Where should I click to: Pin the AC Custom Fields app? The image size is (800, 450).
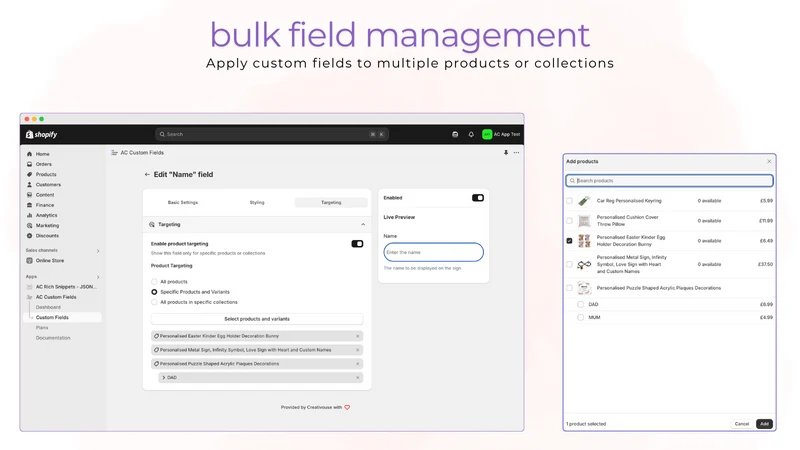coord(506,153)
